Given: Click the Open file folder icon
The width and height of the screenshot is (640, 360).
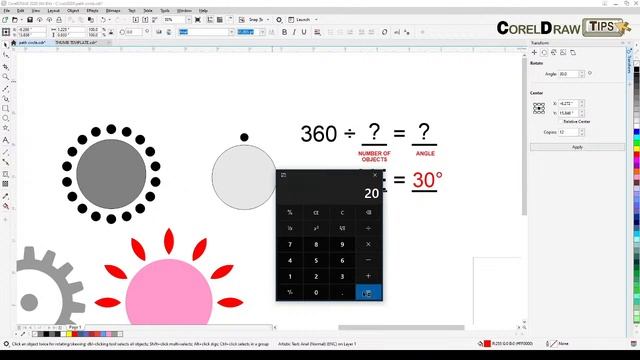Looking at the screenshot, I should coord(15,20).
